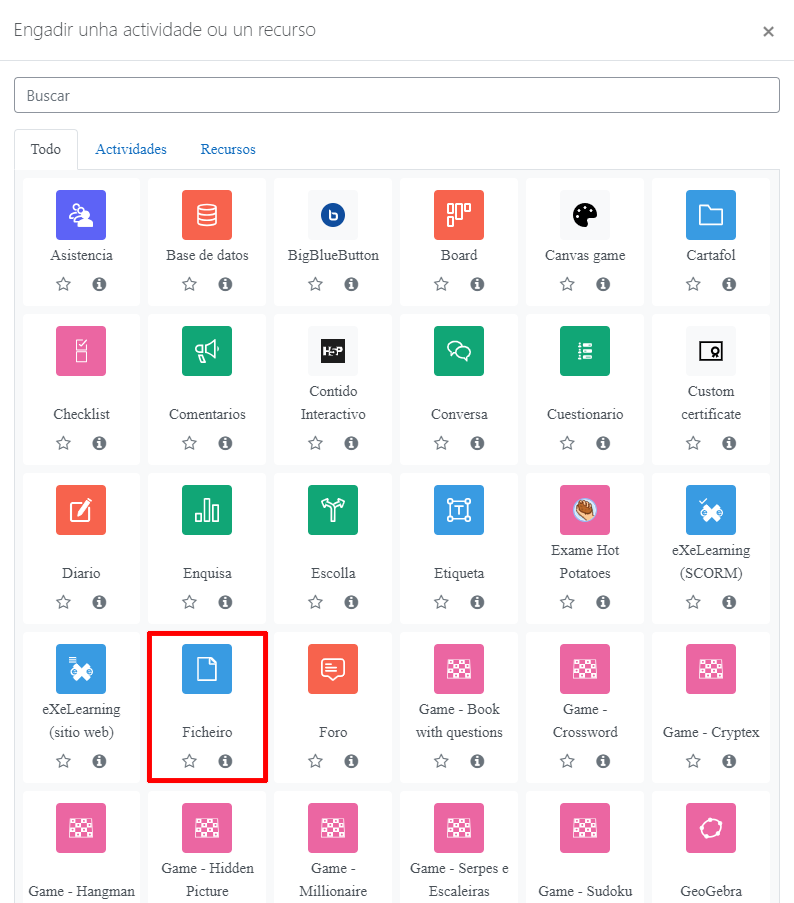Choose the BigBlueButton activity icon
794x903 pixels.
point(333,215)
